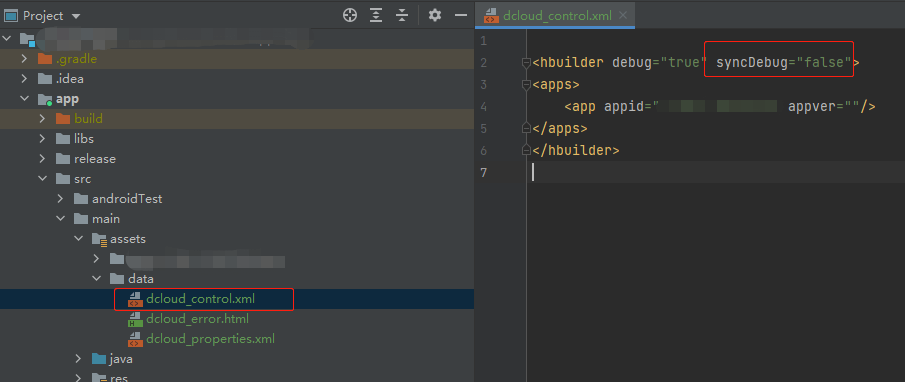905x382 pixels.
Task: Fold the hbuilder tag at line 2
Action: (526, 63)
